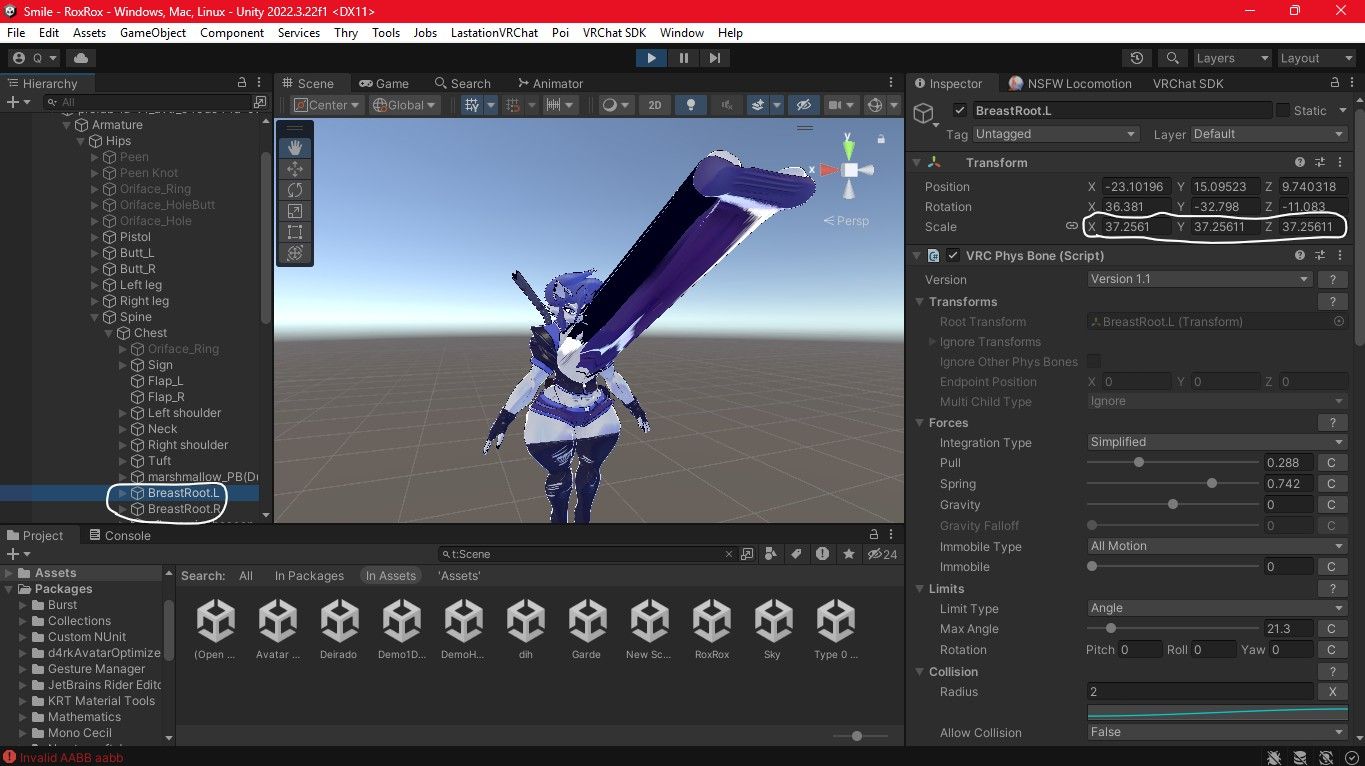Open the Integration Type dropdown
This screenshot has height=766, width=1365.
point(1217,442)
